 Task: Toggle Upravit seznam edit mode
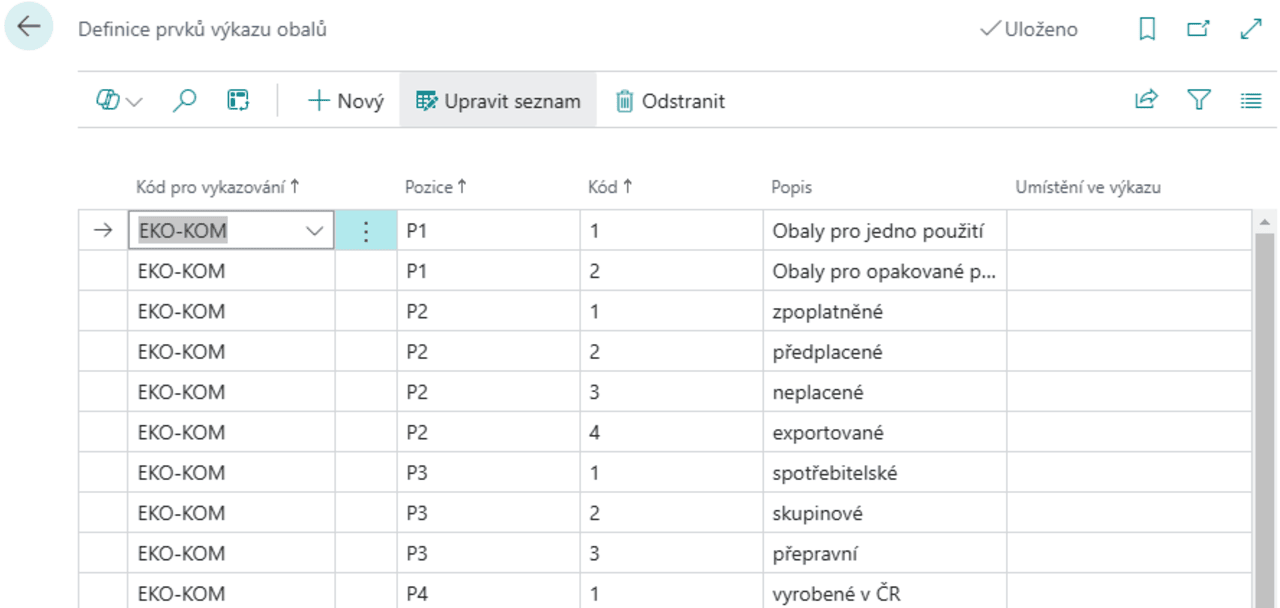pyautogui.click(x=498, y=101)
